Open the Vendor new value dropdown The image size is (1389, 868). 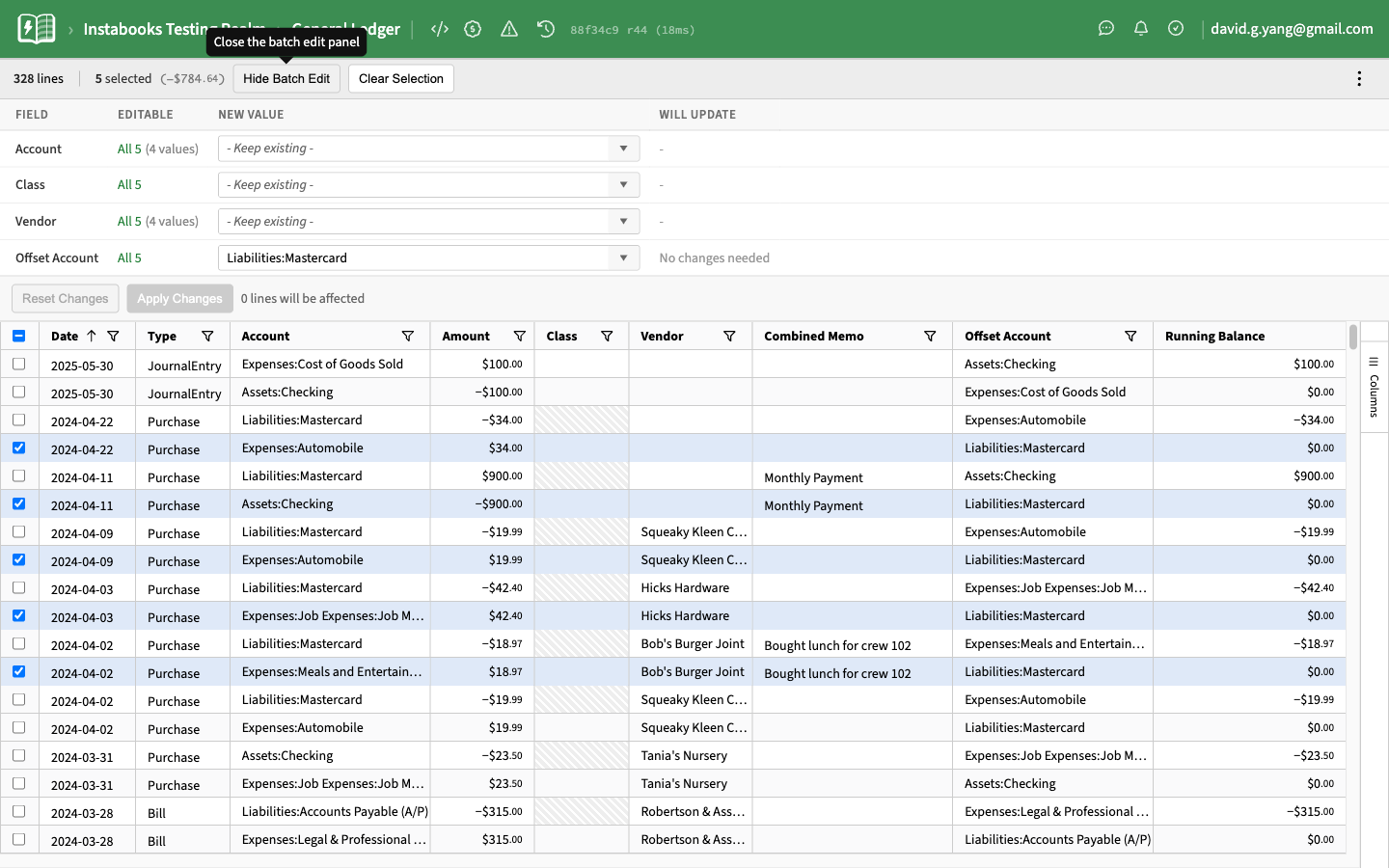(428, 221)
